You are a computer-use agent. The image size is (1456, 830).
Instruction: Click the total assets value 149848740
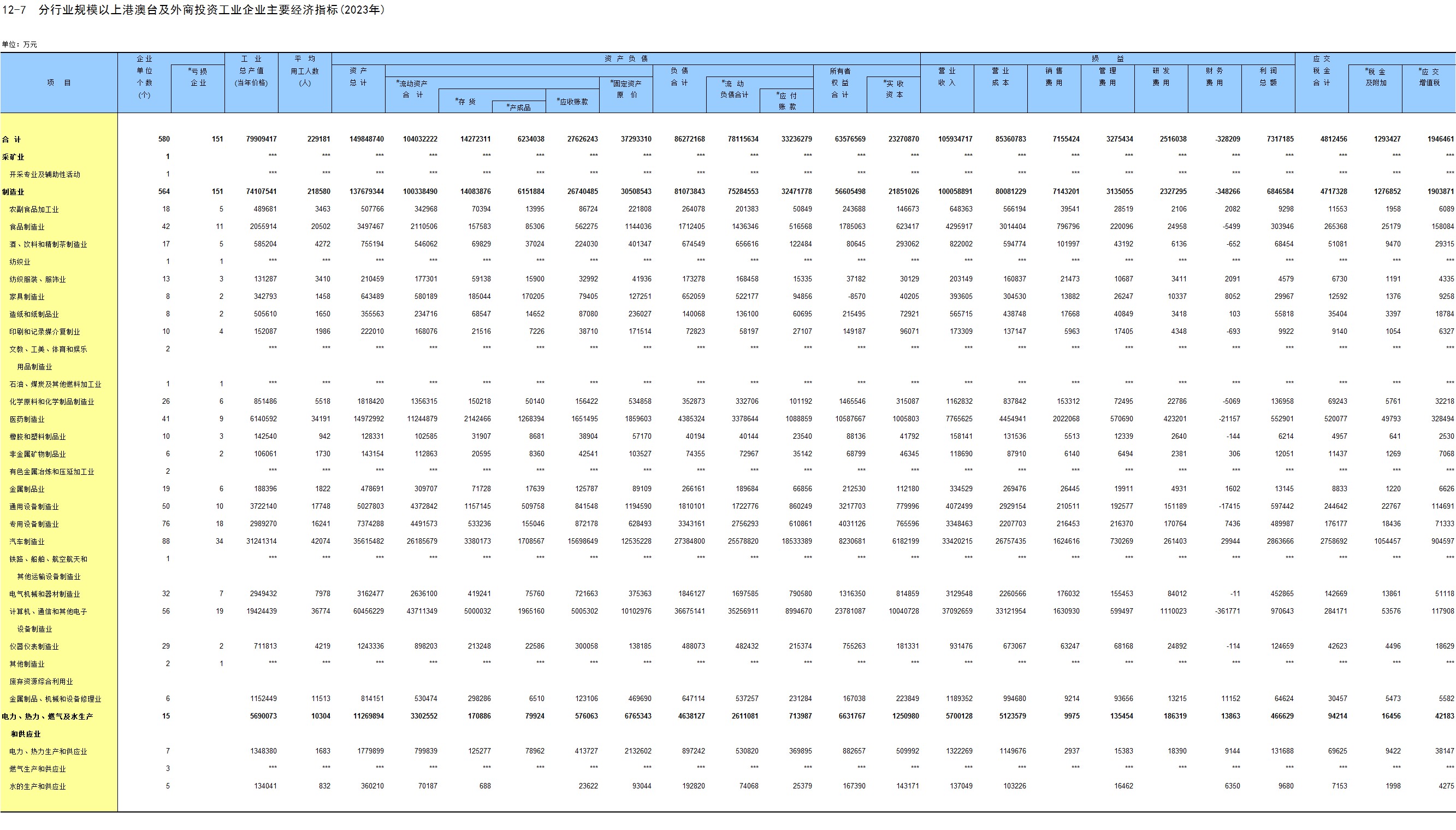pos(367,139)
